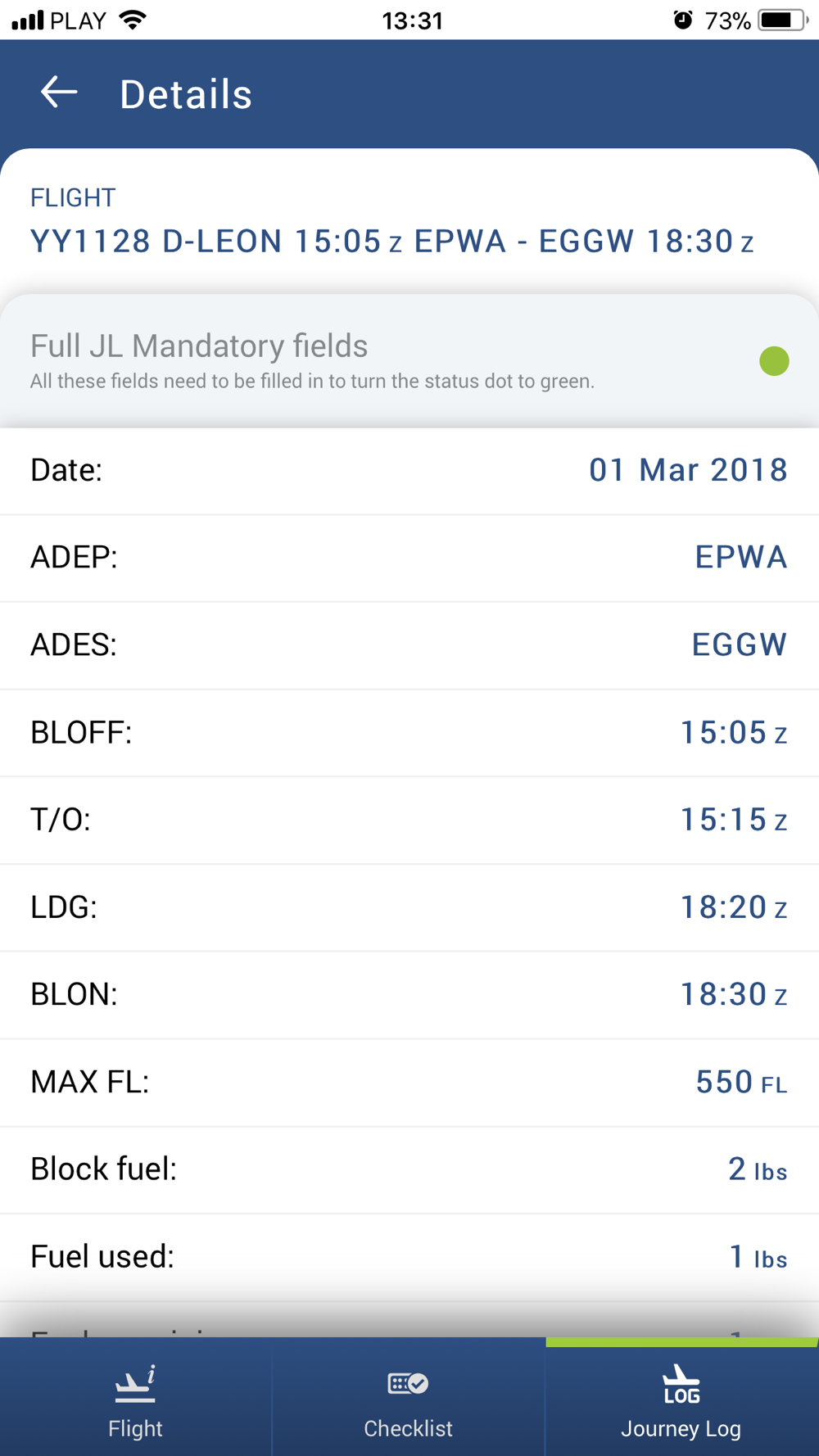Tap the green mandatory fields status dot
Screen dimensions: 819x1456
tap(774, 361)
